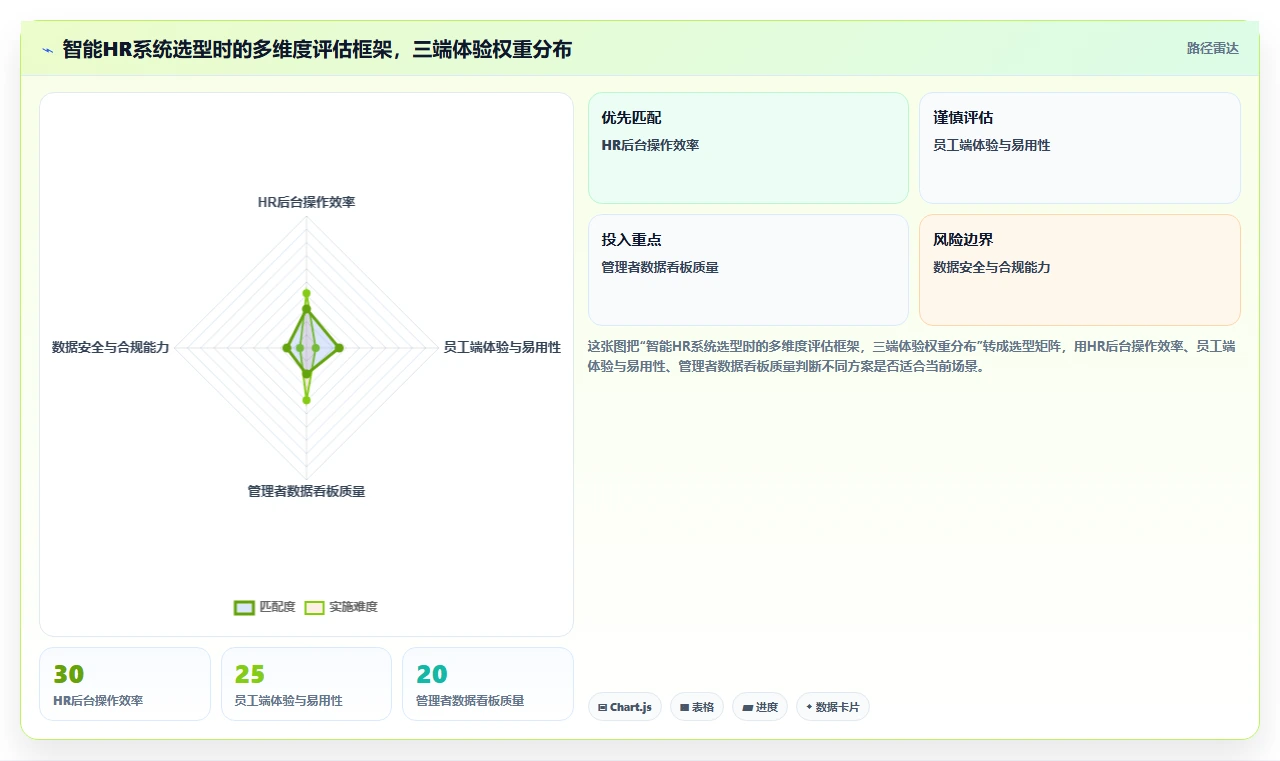
Task: Click the 25 员工端体验与易用性 stat card
Action: [x=306, y=684]
